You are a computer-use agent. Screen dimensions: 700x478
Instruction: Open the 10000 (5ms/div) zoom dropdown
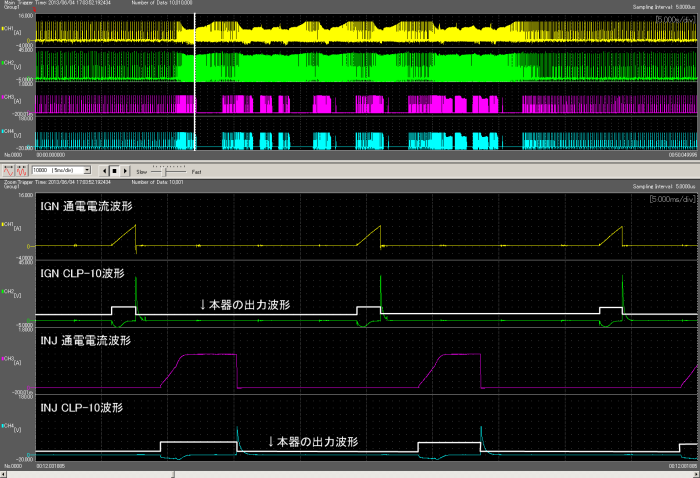[x=87, y=170]
